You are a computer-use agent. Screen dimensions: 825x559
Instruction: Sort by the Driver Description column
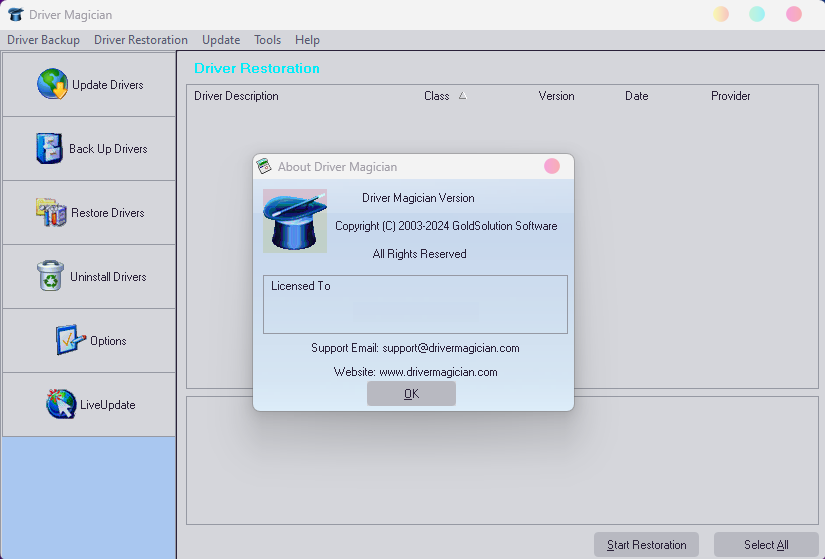pos(236,96)
